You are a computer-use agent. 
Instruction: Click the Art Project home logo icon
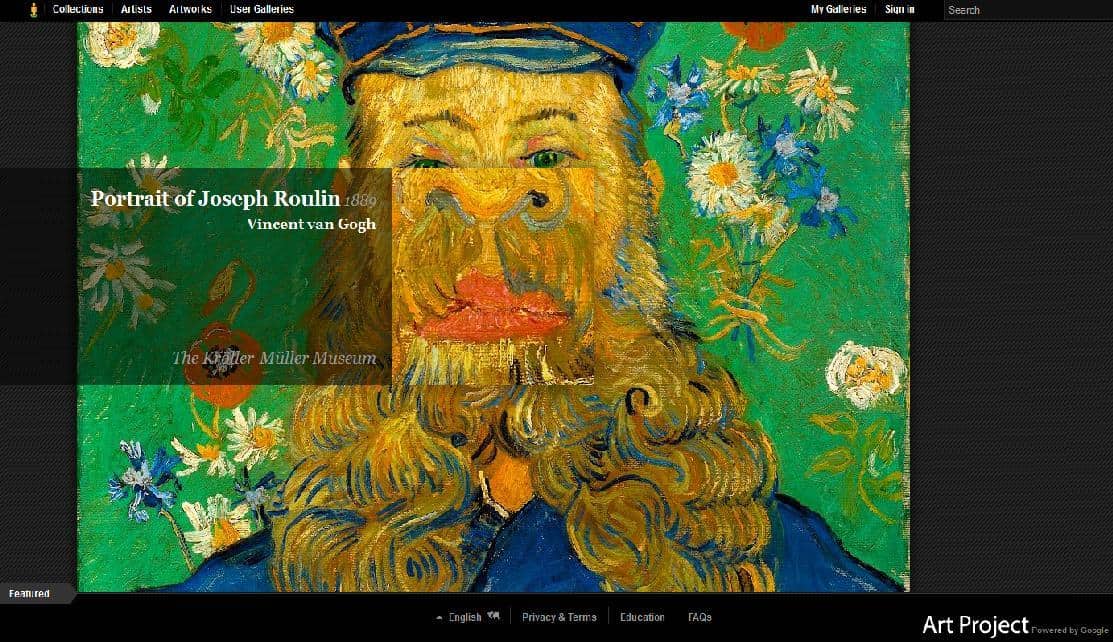(33, 10)
